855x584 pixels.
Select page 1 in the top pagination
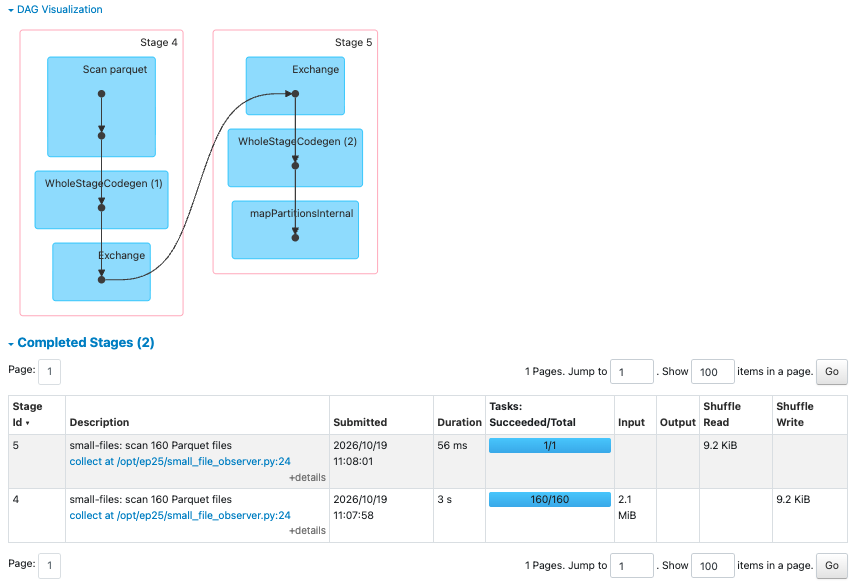tap(50, 372)
